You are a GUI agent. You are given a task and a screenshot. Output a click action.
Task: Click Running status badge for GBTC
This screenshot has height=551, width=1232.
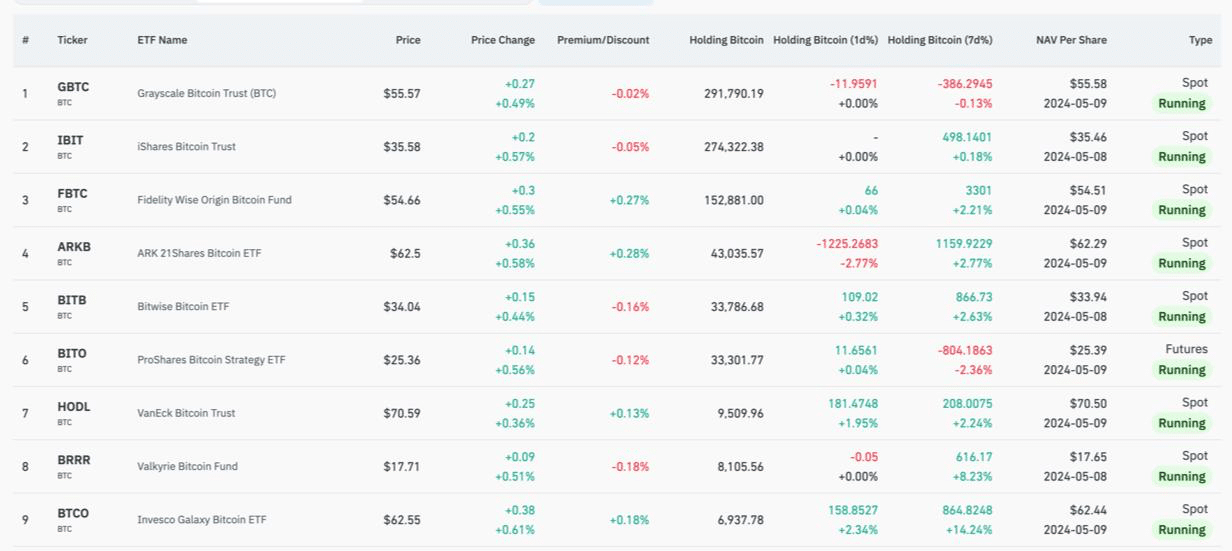(x=1181, y=103)
